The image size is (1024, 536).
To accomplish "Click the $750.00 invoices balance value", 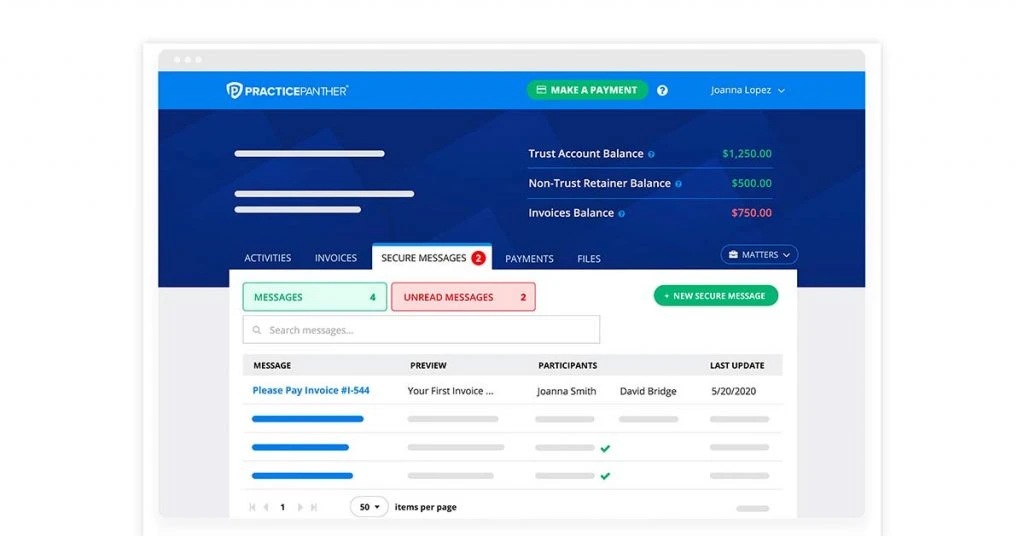I will [752, 213].
